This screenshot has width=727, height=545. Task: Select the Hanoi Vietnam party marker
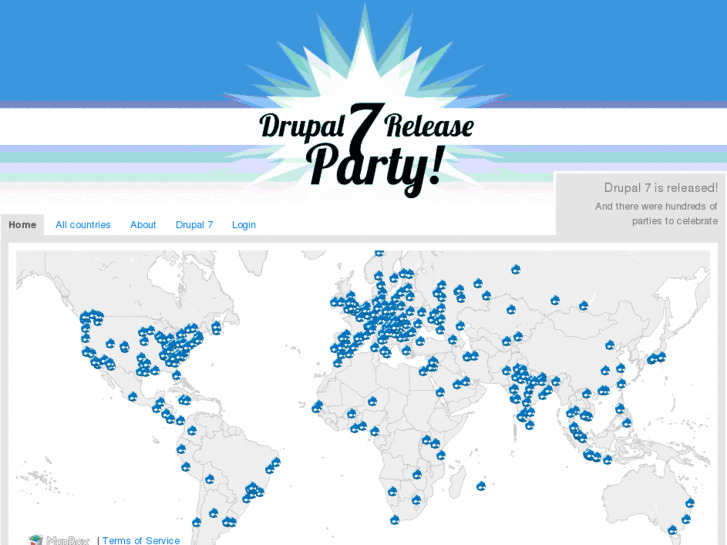coord(587,394)
